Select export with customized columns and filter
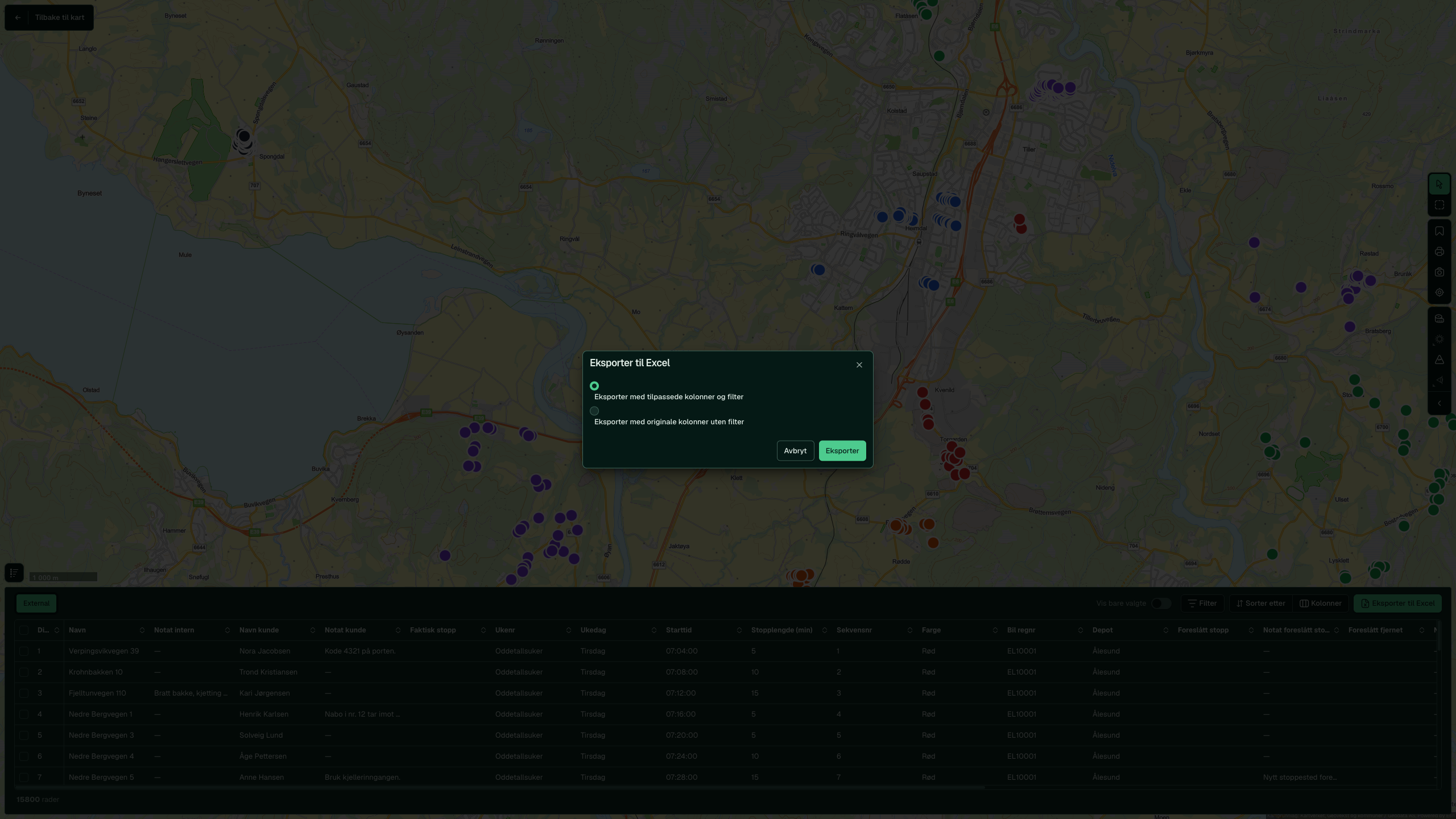The image size is (1456, 819). pyautogui.click(x=594, y=386)
